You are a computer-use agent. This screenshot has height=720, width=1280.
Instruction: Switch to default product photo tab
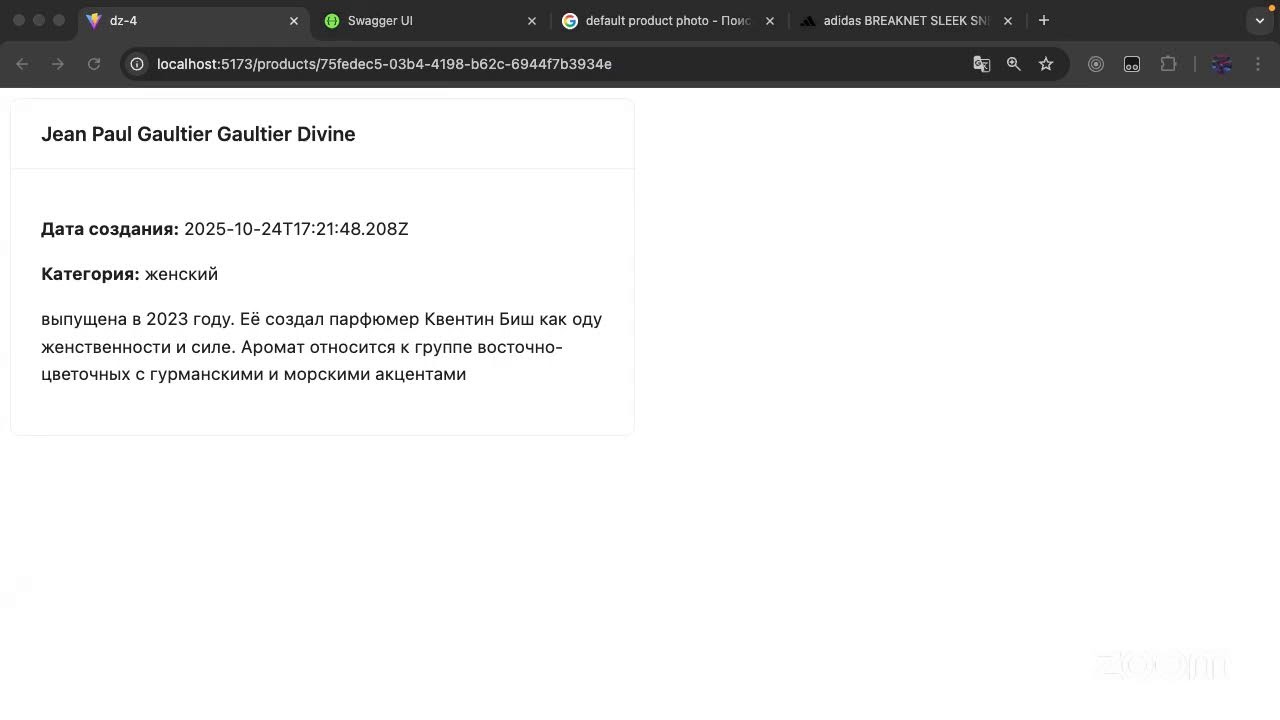[669, 21]
